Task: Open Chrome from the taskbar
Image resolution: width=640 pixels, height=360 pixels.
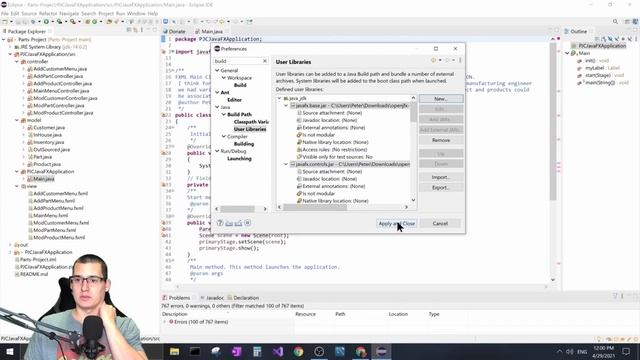Action: 298,351
